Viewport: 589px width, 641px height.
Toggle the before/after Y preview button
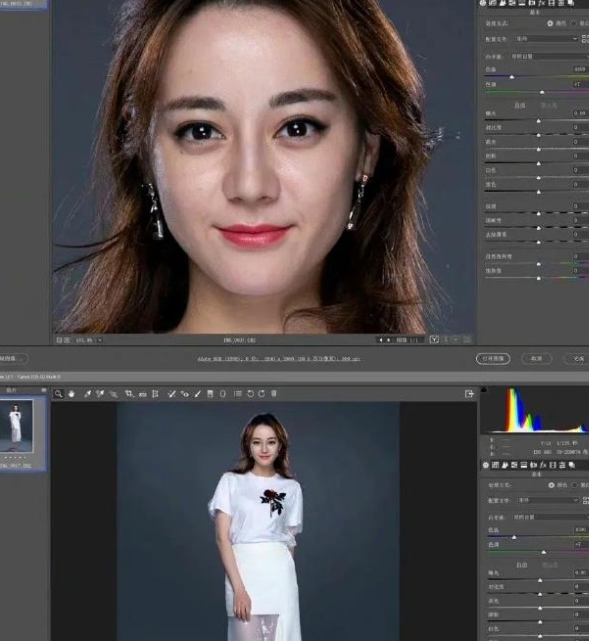click(x=434, y=340)
